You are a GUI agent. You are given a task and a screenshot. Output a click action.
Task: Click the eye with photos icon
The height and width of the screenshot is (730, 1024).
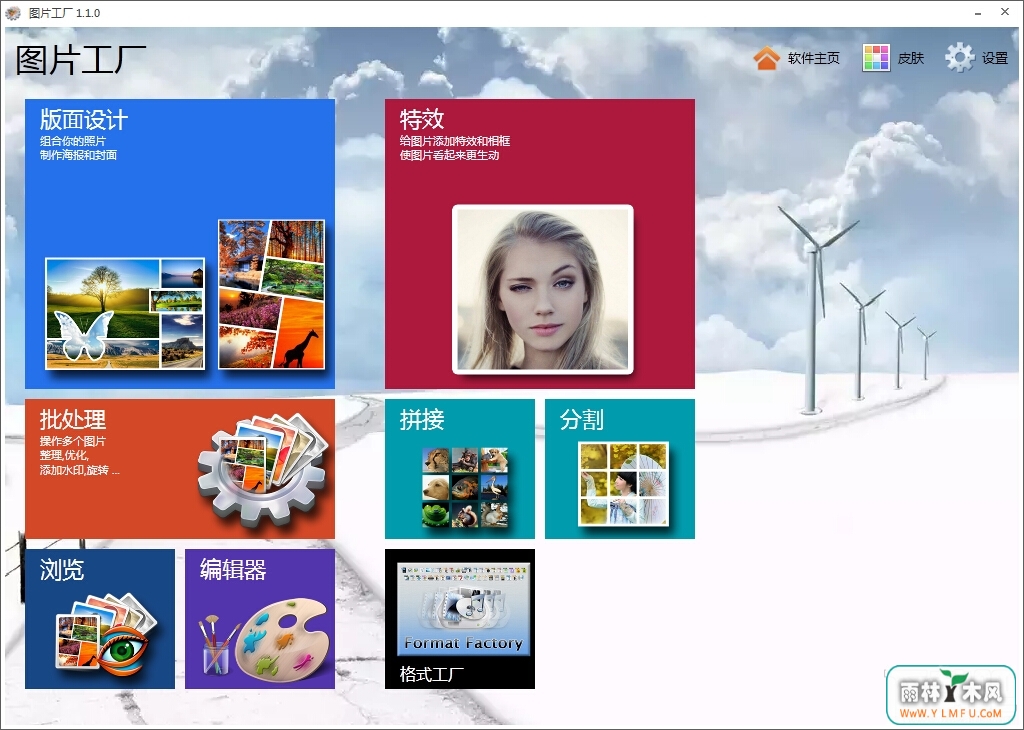click(x=107, y=635)
